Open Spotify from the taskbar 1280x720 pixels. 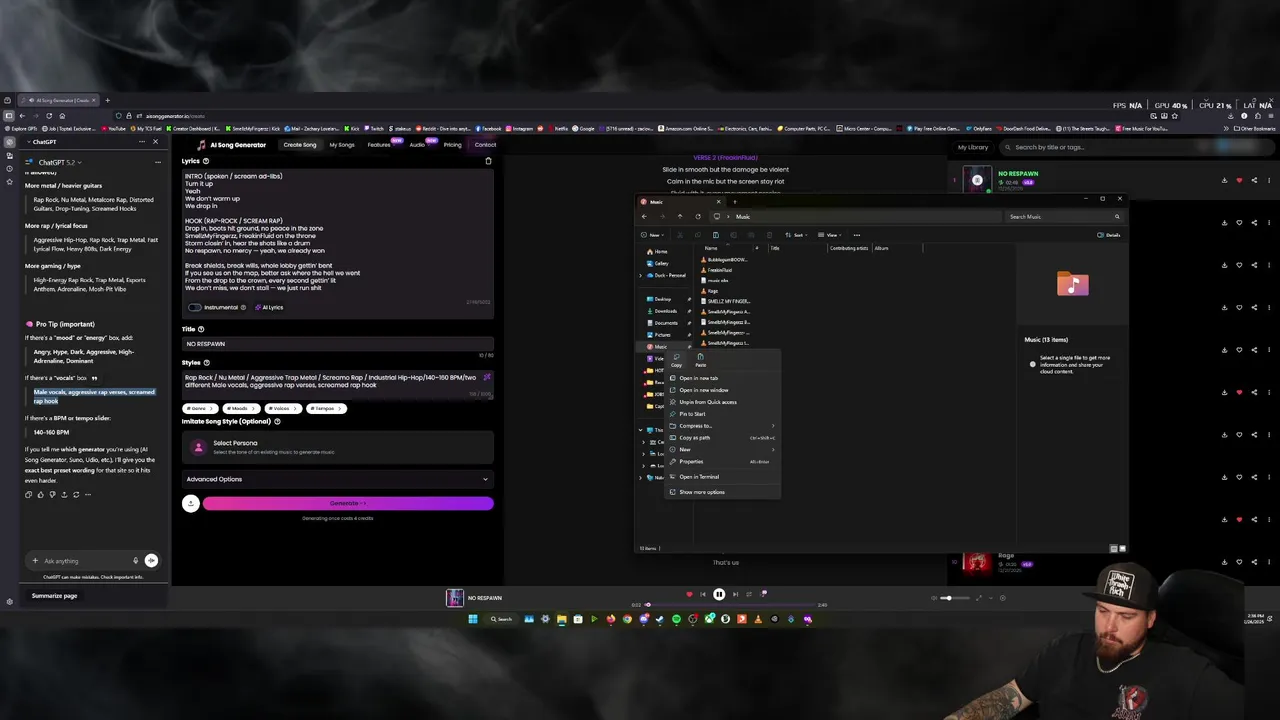pos(676,619)
